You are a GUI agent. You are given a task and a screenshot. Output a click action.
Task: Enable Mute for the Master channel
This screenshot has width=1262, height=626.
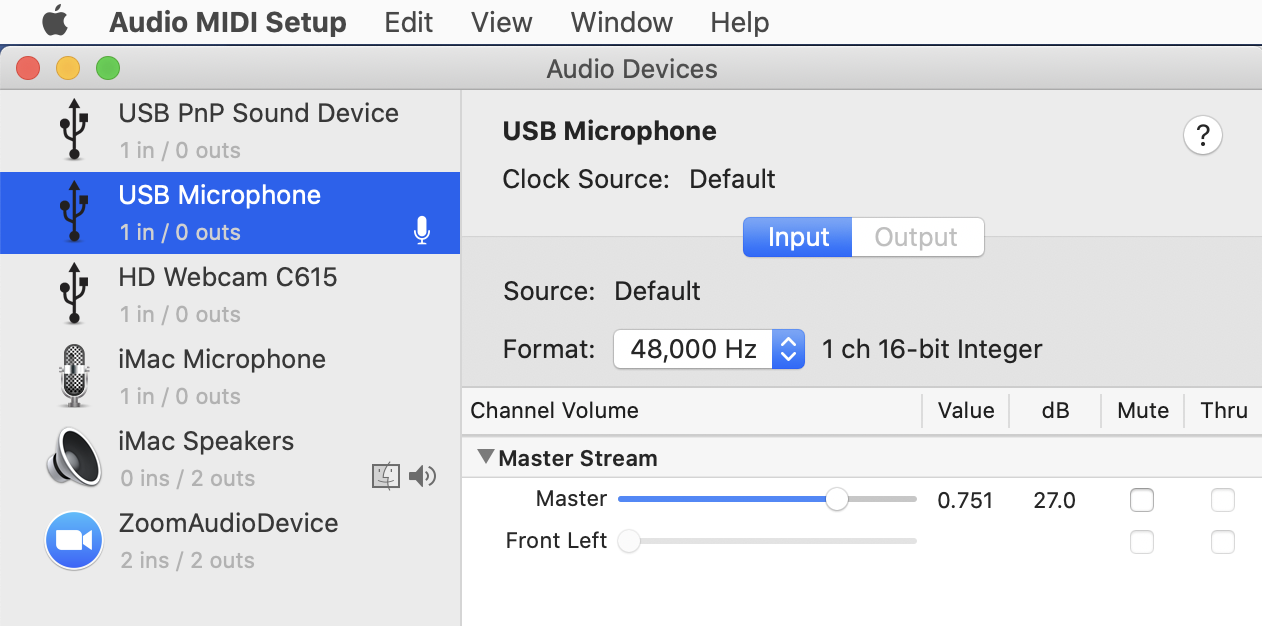(1141, 500)
